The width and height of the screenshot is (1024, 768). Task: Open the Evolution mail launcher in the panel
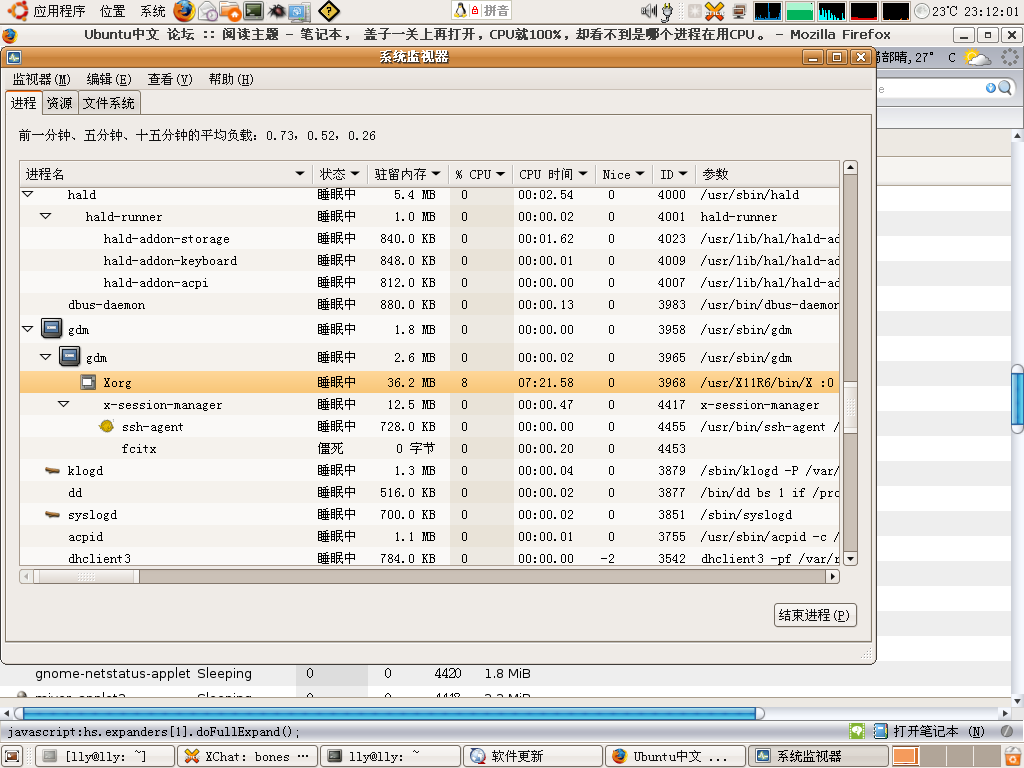tap(208, 11)
